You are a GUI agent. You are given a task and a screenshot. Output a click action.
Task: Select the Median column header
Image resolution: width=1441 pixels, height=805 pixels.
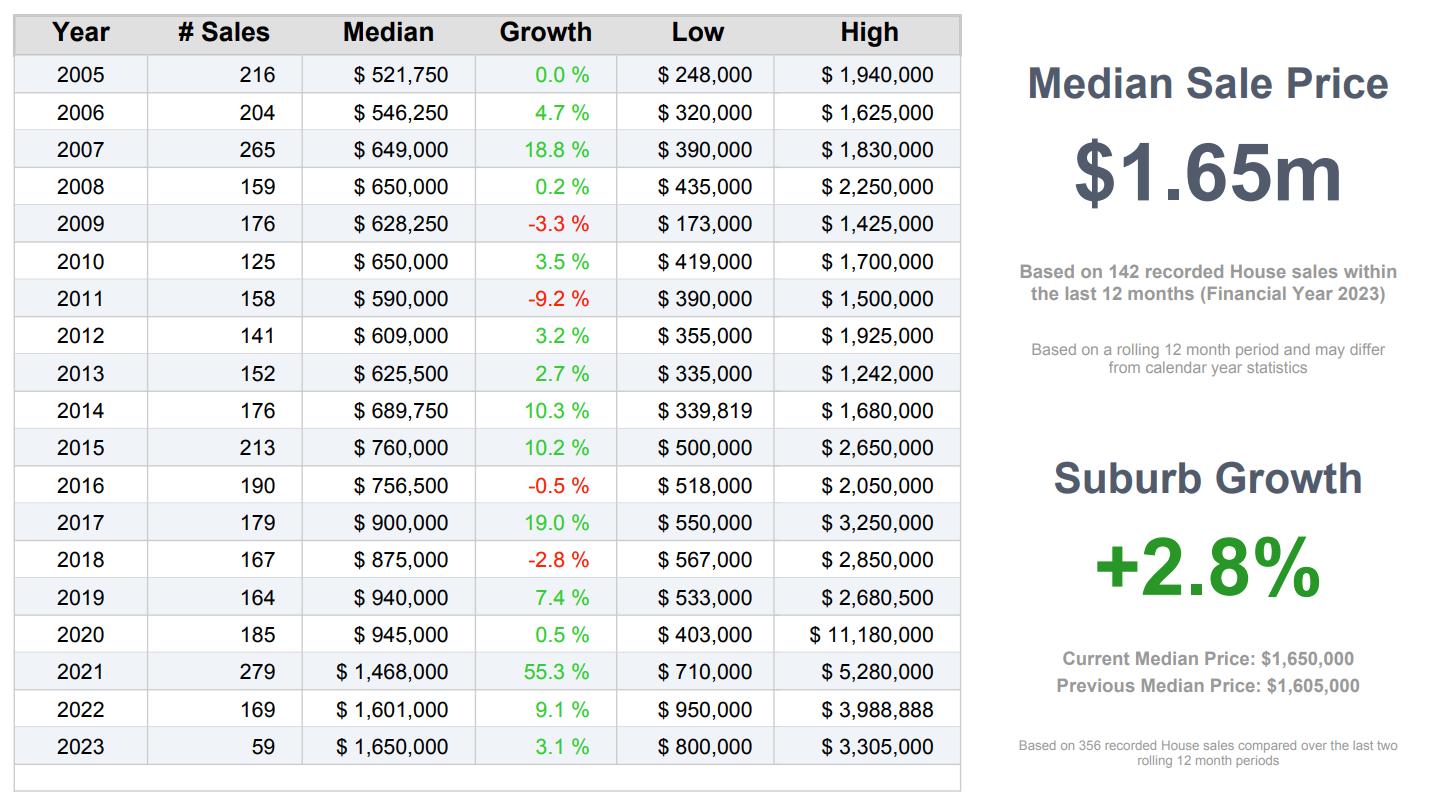[388, 33]
